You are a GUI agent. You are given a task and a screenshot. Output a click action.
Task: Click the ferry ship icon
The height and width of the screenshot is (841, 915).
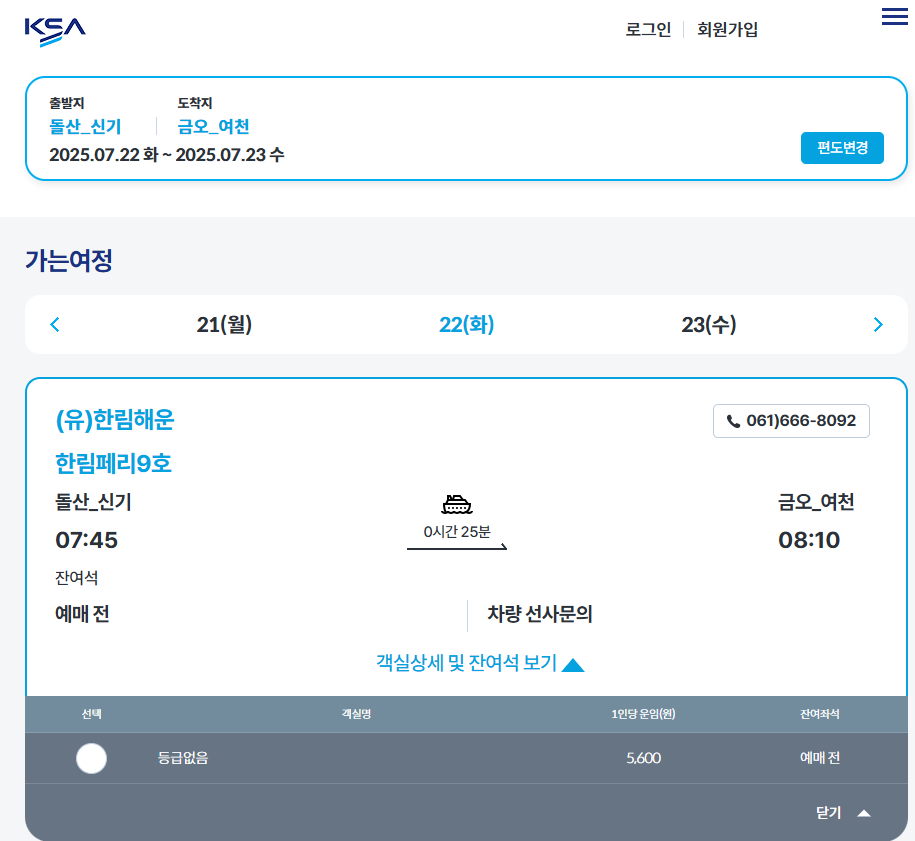click(x=456, y=504)
